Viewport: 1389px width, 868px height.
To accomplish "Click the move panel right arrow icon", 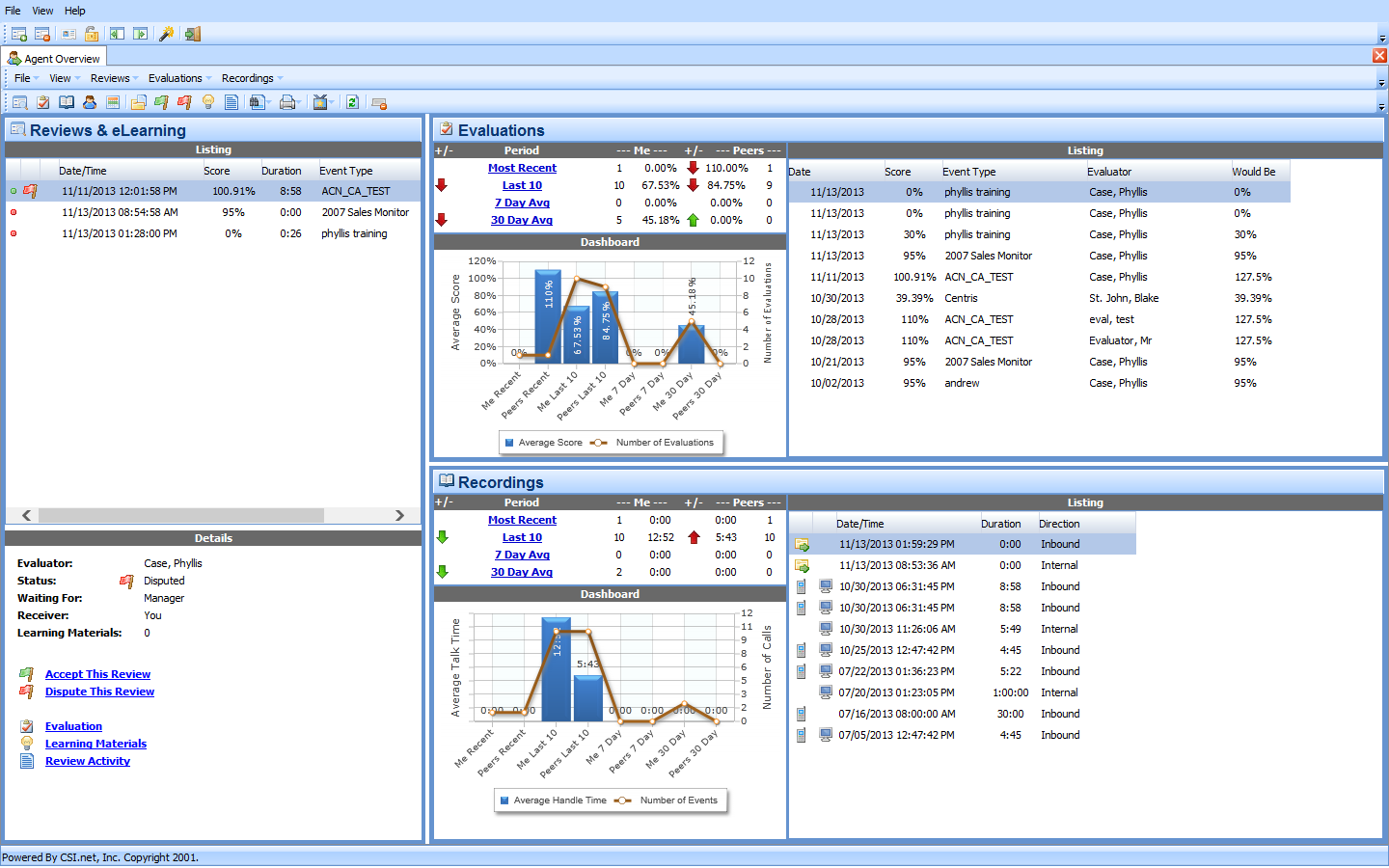I will point(141,34).
